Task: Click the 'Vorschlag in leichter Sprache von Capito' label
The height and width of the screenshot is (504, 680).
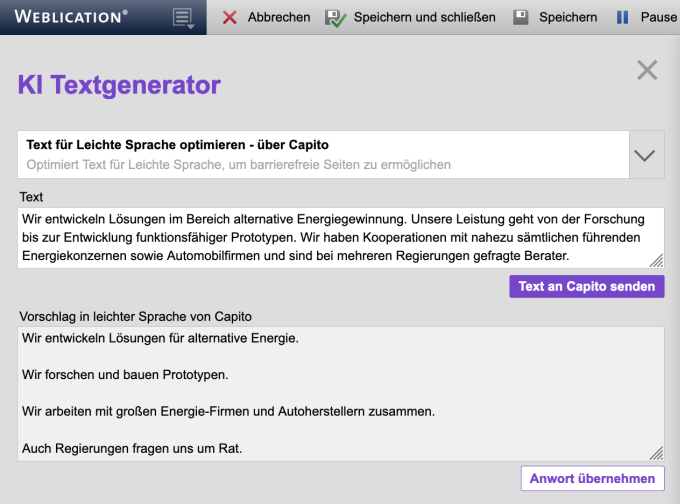Action: [135, 317]
